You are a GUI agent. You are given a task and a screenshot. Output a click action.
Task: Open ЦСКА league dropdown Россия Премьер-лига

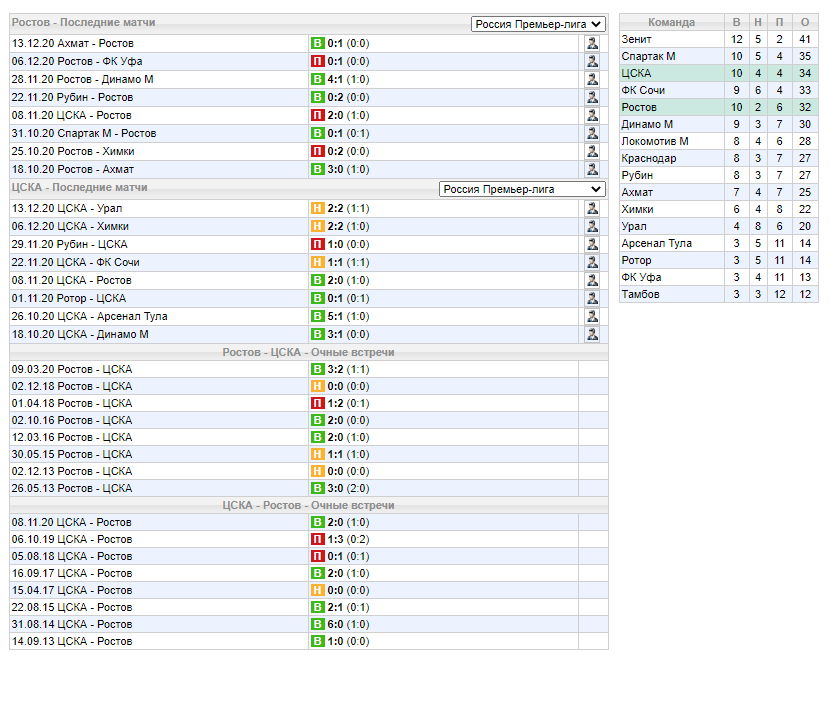click(522, 189)
